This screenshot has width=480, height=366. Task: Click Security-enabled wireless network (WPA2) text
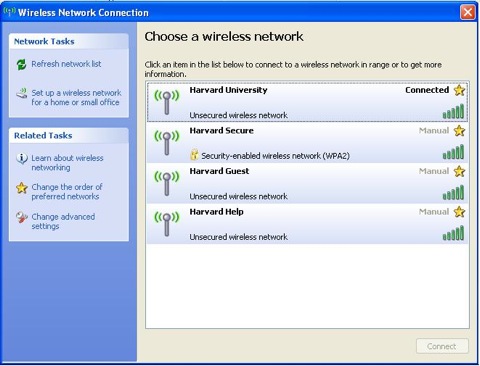(275, 156)
